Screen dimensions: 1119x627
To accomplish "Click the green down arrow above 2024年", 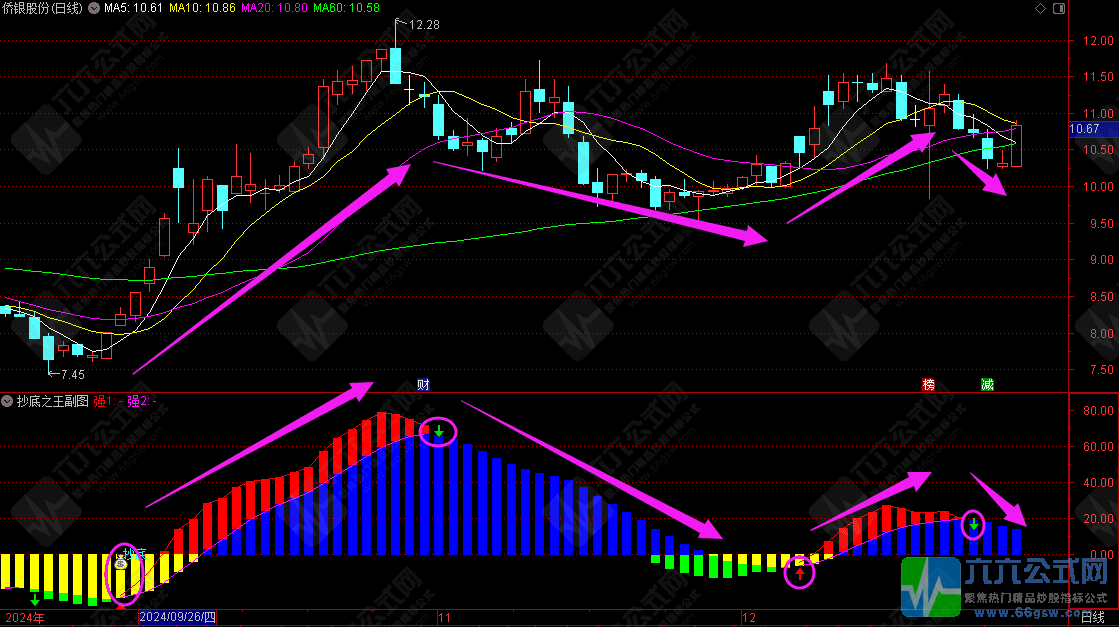I will pos(35,599).
